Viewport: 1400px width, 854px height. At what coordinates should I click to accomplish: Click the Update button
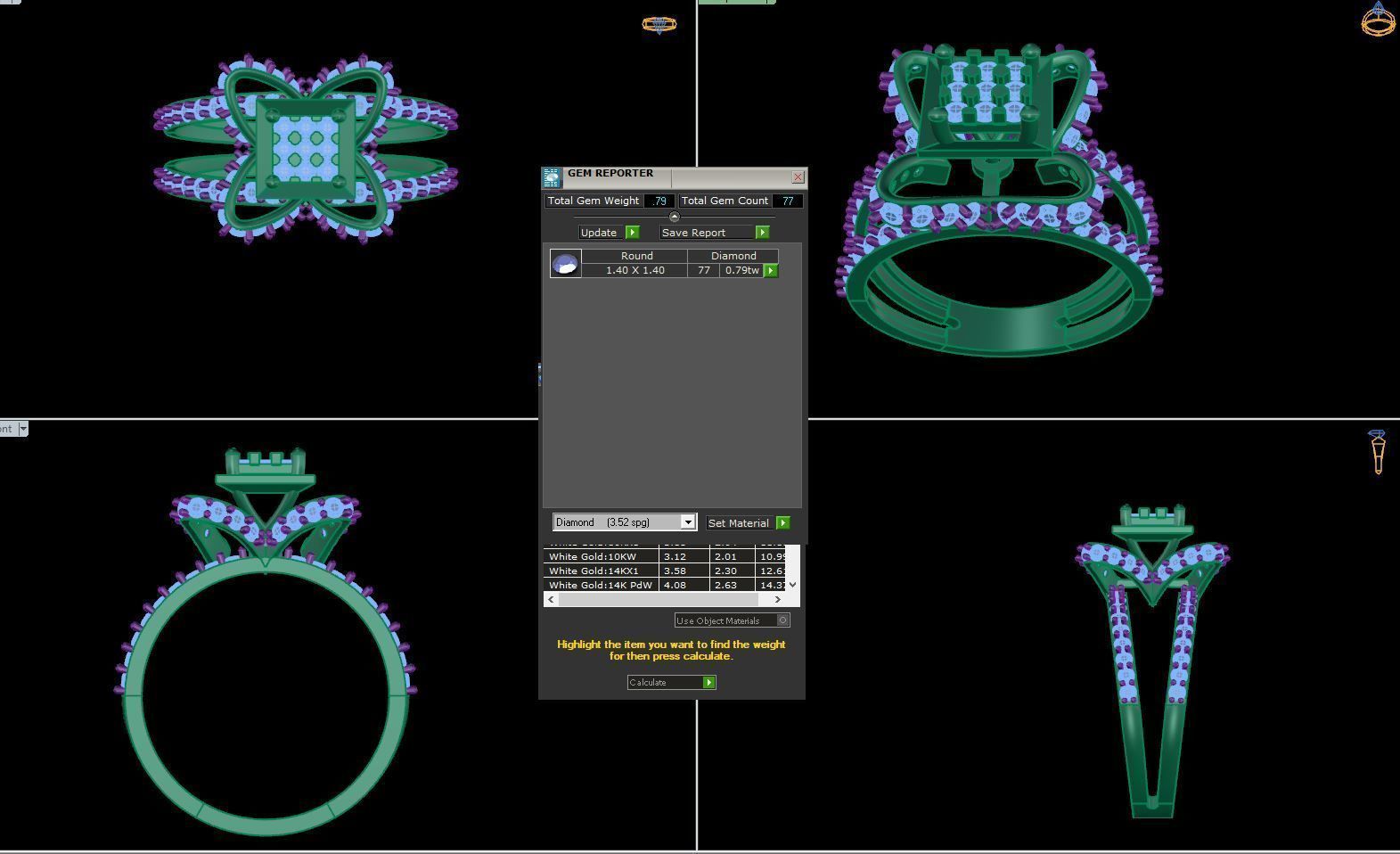pos(609,233)
